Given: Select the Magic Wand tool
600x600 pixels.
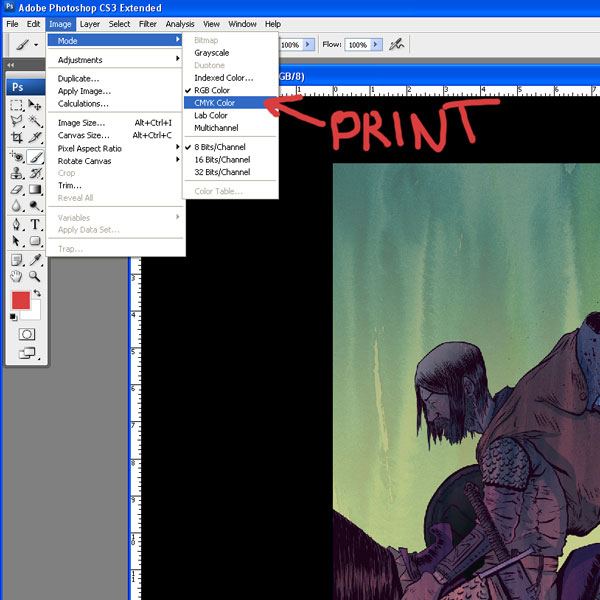Looking at the screenshot, I should click(35, 121).
